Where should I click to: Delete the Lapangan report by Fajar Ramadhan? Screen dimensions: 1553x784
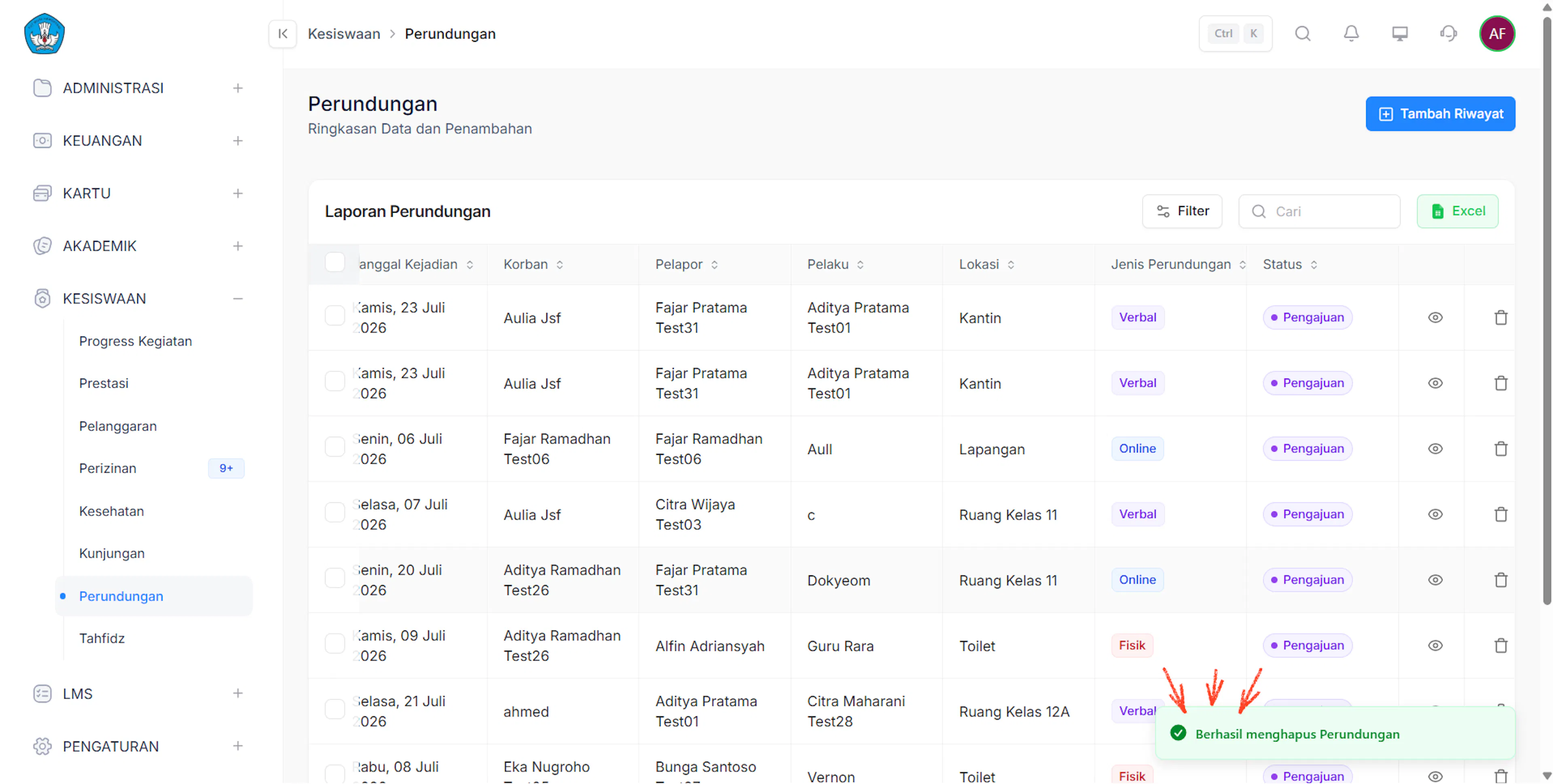point(1500,449)
